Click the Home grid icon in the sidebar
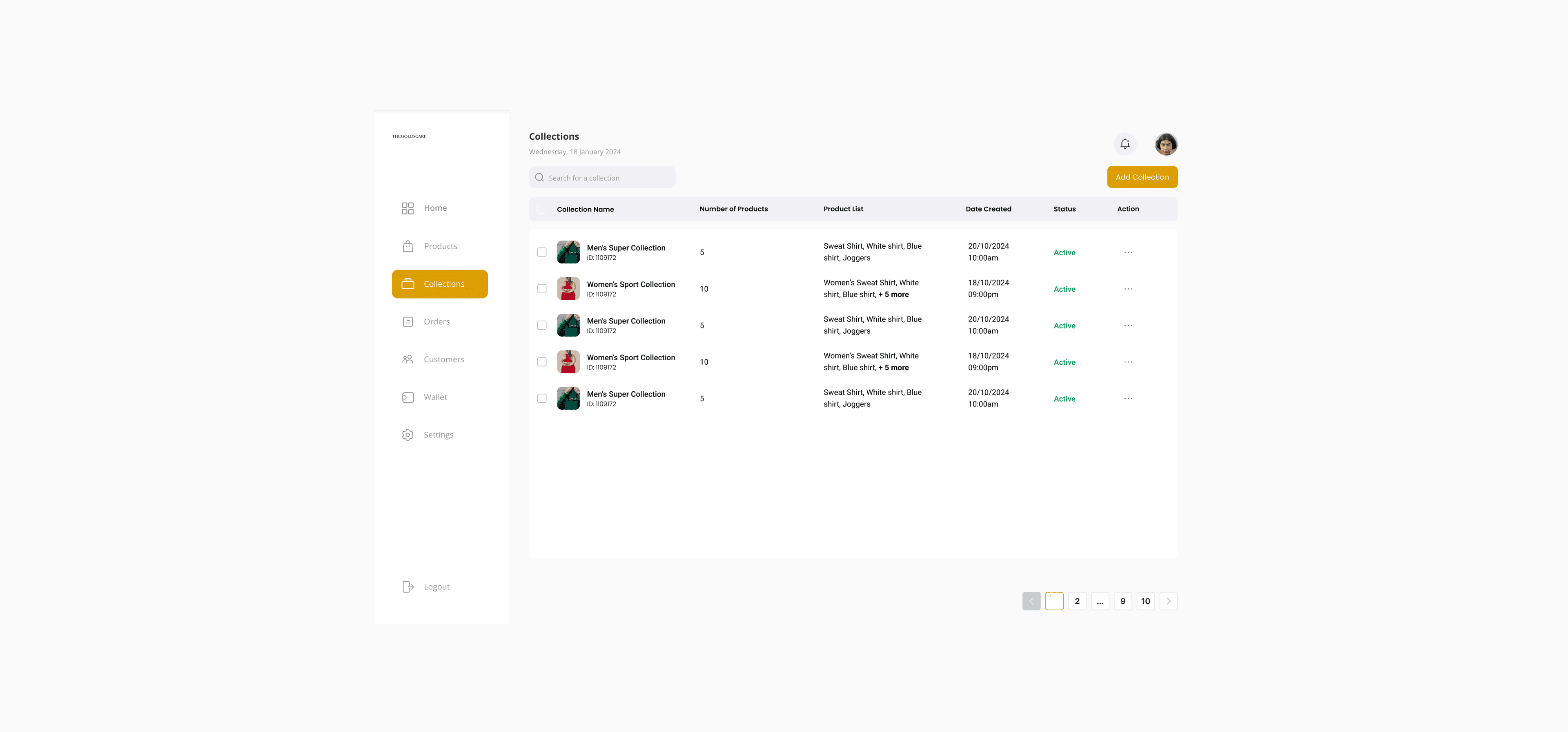 coord(407,208)
